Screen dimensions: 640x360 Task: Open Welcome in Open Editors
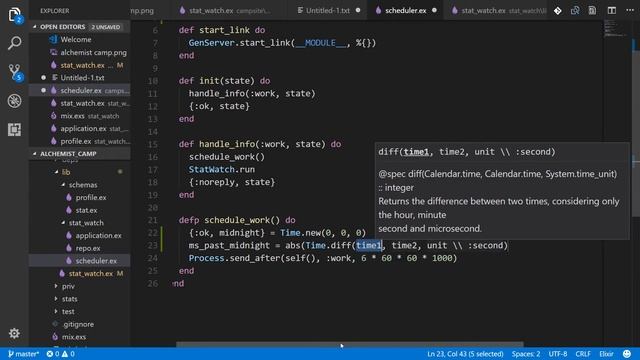[x=80, y=40]
